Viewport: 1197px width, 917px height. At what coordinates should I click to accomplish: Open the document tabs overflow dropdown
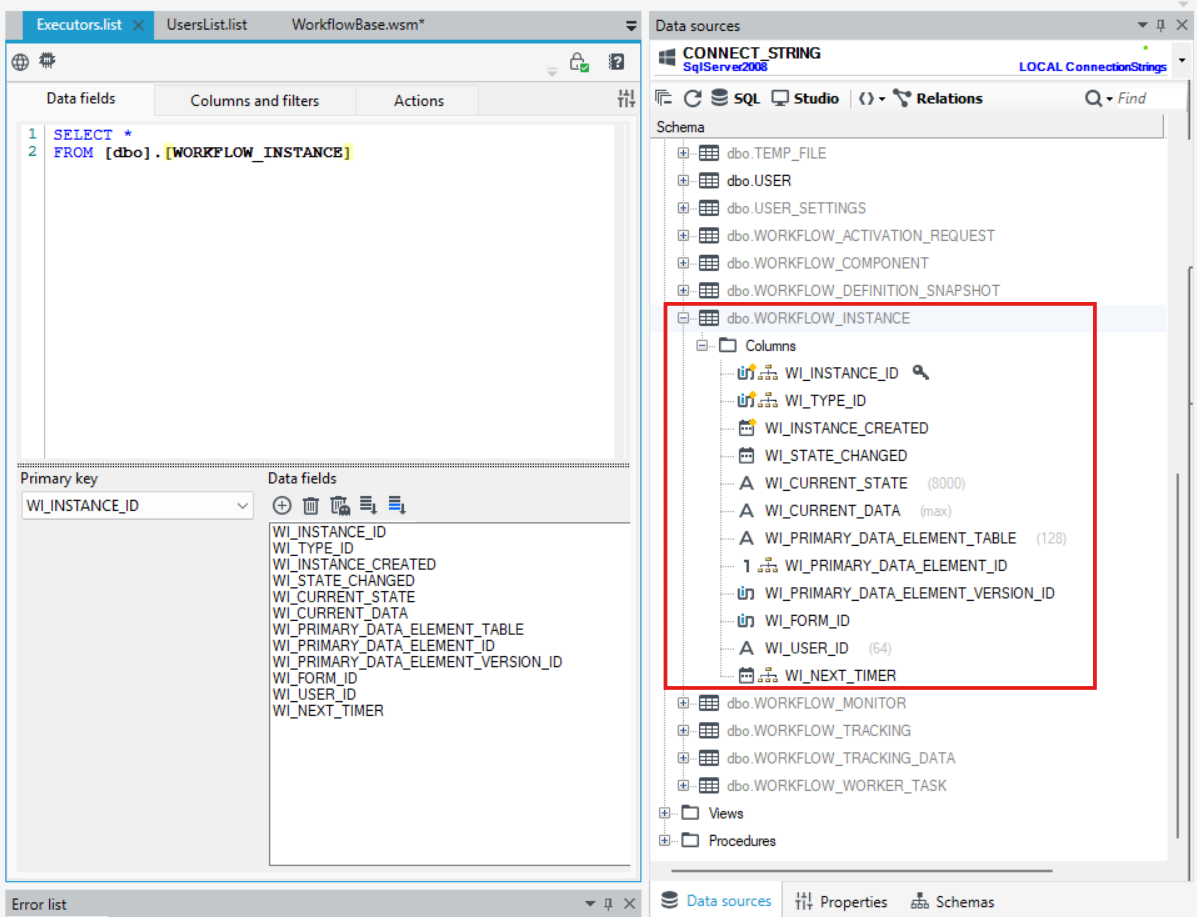(631, 26)
